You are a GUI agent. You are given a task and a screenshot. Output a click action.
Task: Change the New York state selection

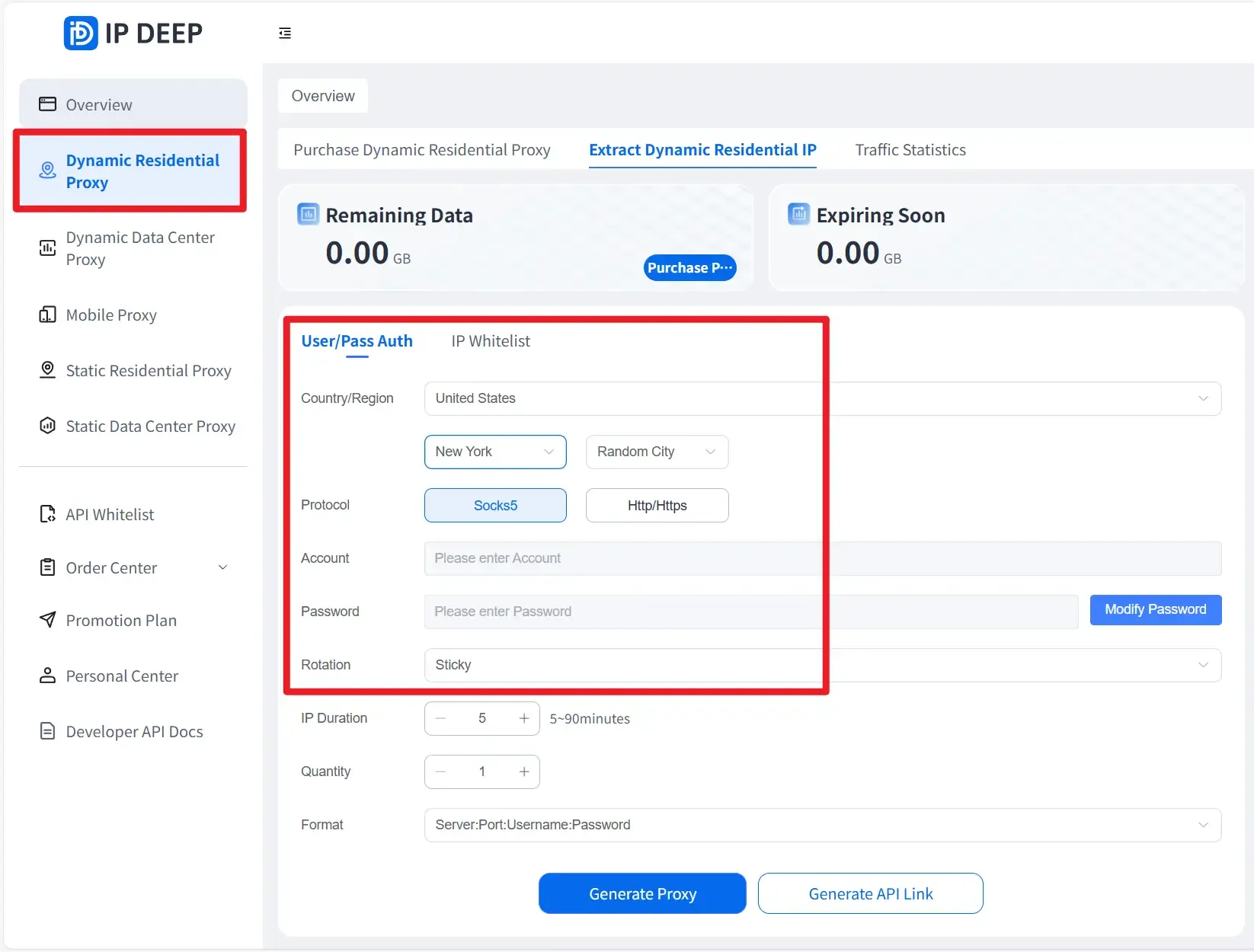pos(494,451)
